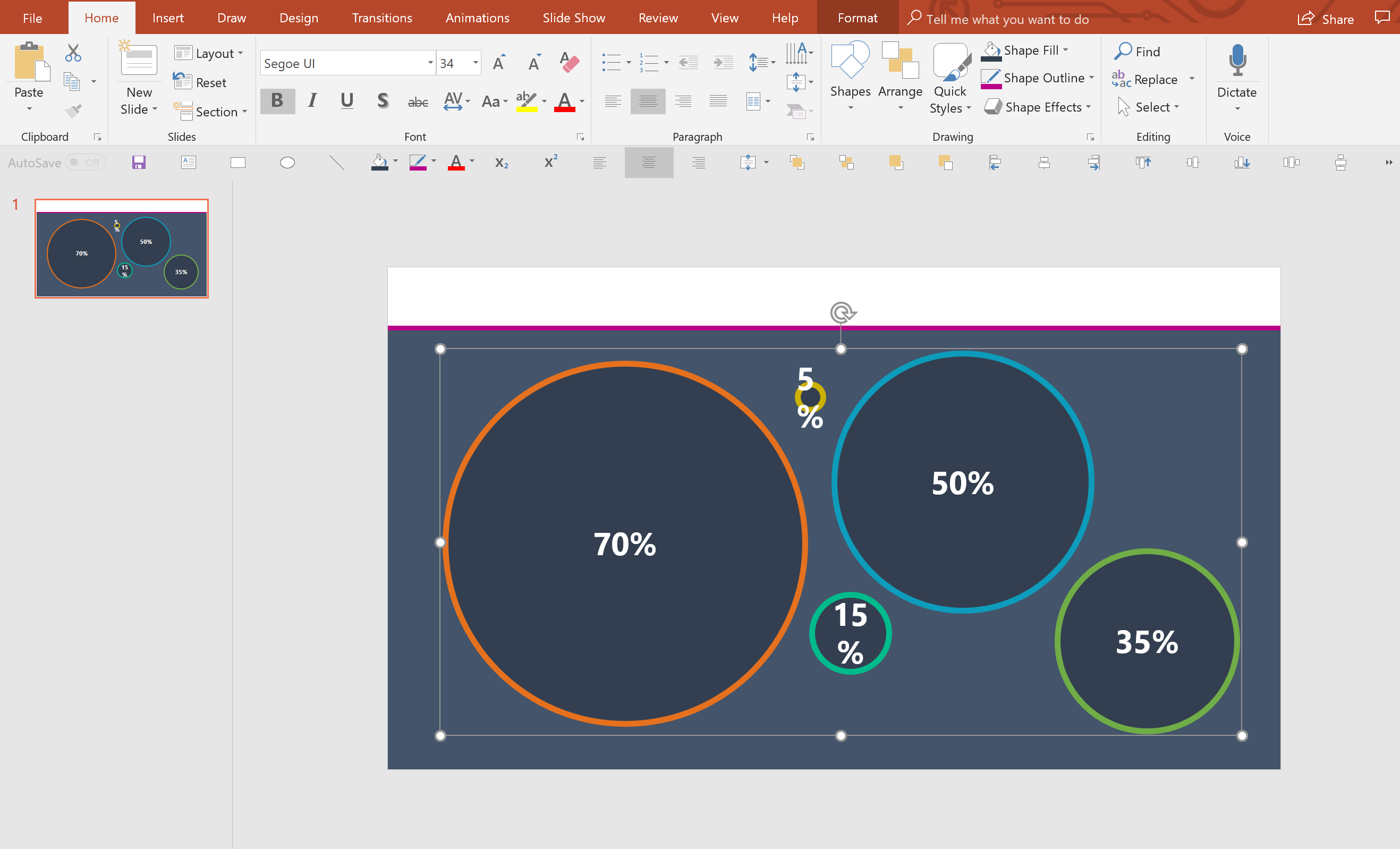The width and height of the screenshot is (1400, 849).
Task: Switch to the Format tab
Action: point(858,18)
